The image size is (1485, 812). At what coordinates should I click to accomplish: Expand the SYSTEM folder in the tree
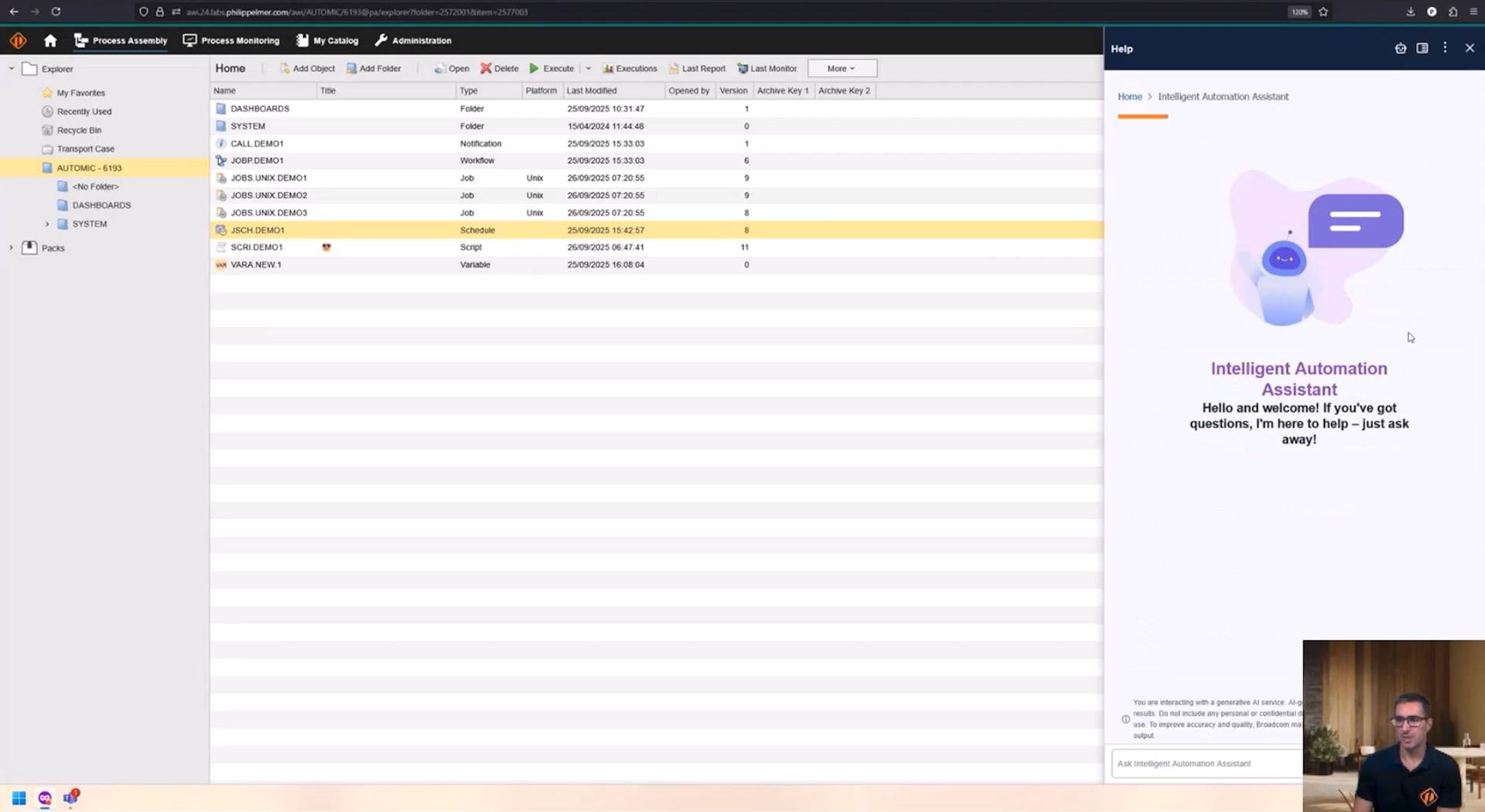click(48, 223)
